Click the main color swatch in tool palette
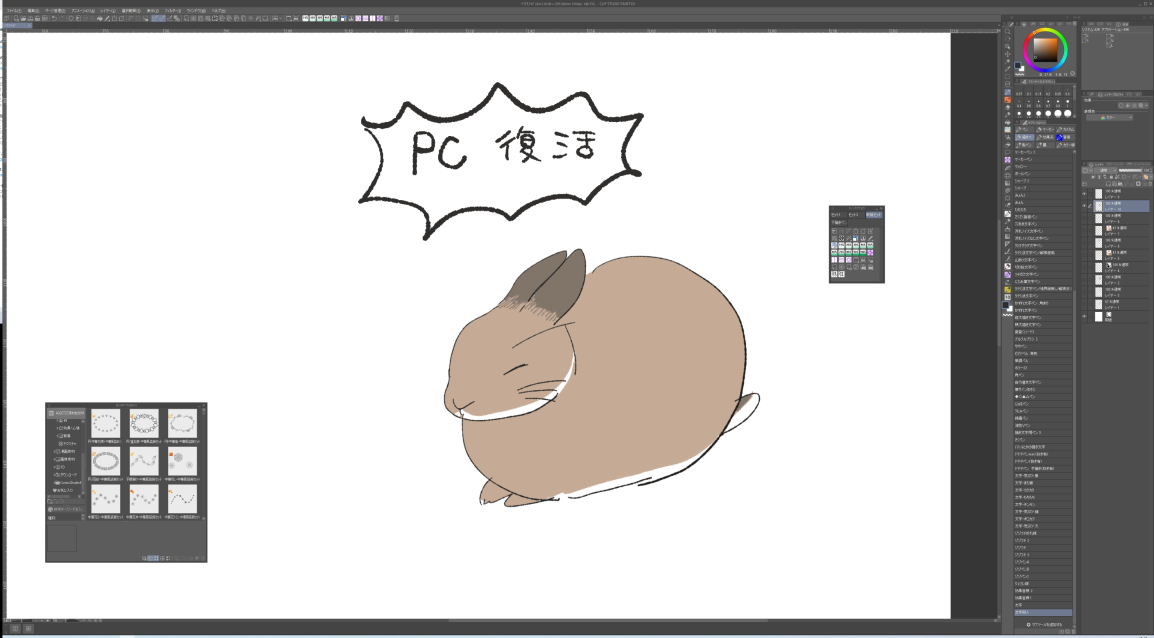Viewport: 1154px width, 638px height. (1005, 305)
